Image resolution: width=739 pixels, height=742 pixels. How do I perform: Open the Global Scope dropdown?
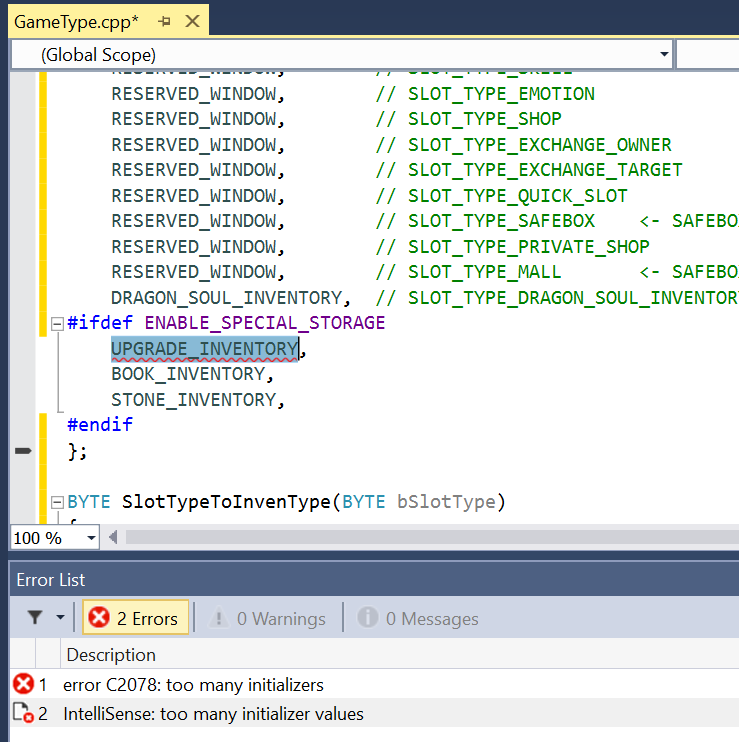coord(664,54)
